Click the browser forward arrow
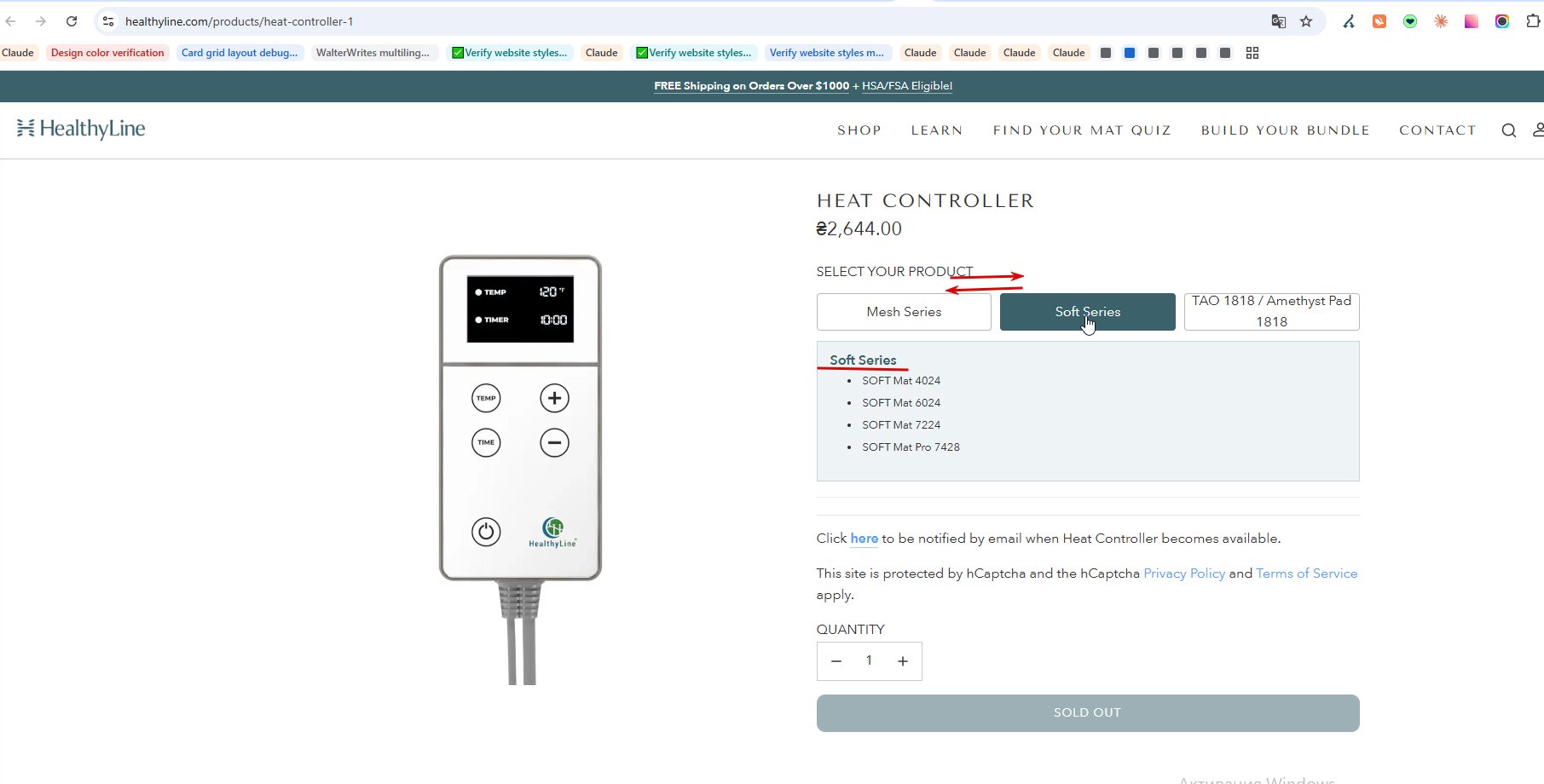This screenshot has width=1544, height=784. click(41, 21)
